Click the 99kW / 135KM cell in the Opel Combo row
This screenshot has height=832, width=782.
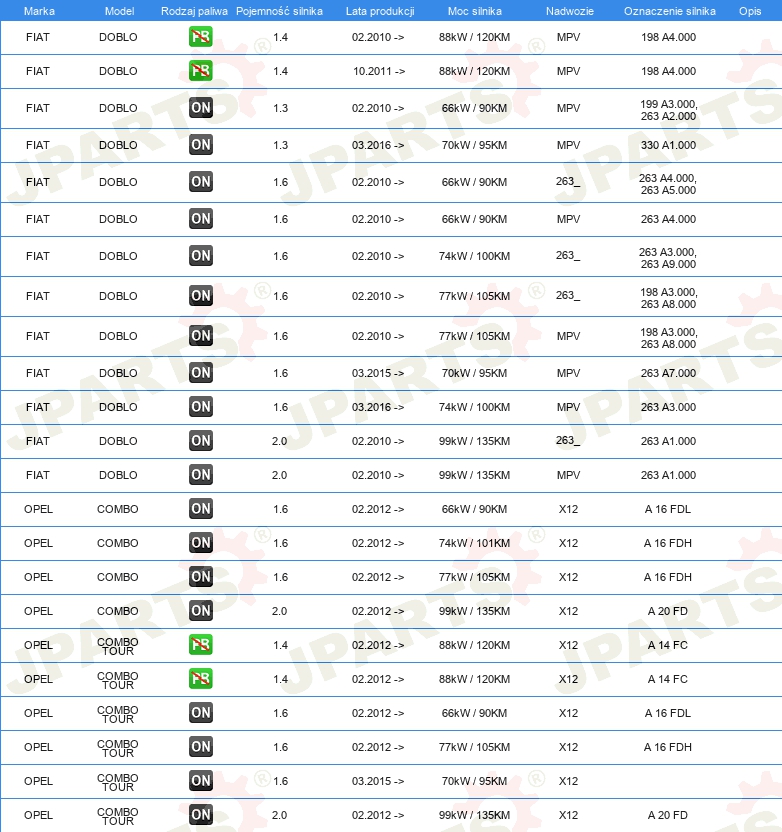[x=474, y=611]
